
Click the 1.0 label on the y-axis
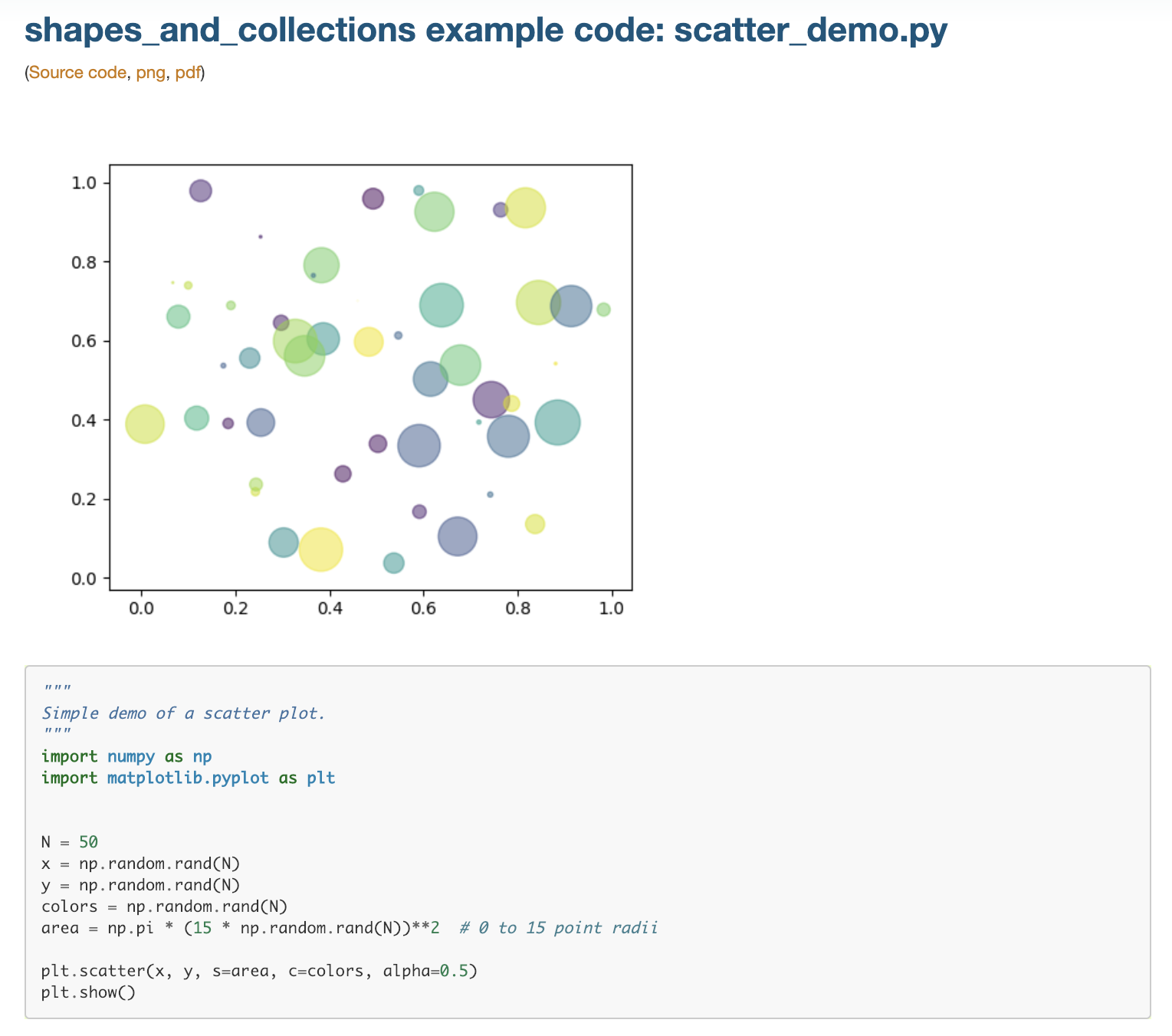[x=84, y=182]
